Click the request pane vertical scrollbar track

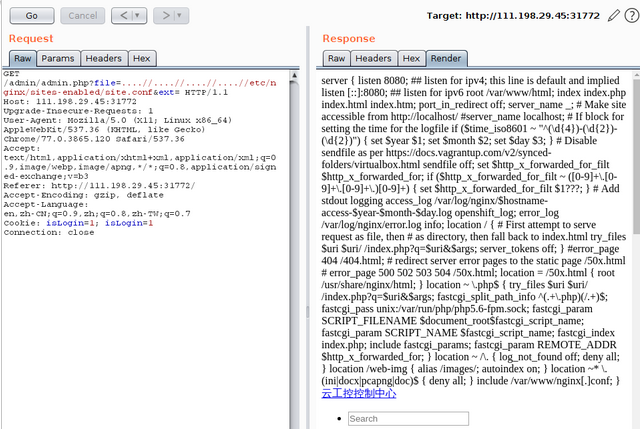pos(294,253)
